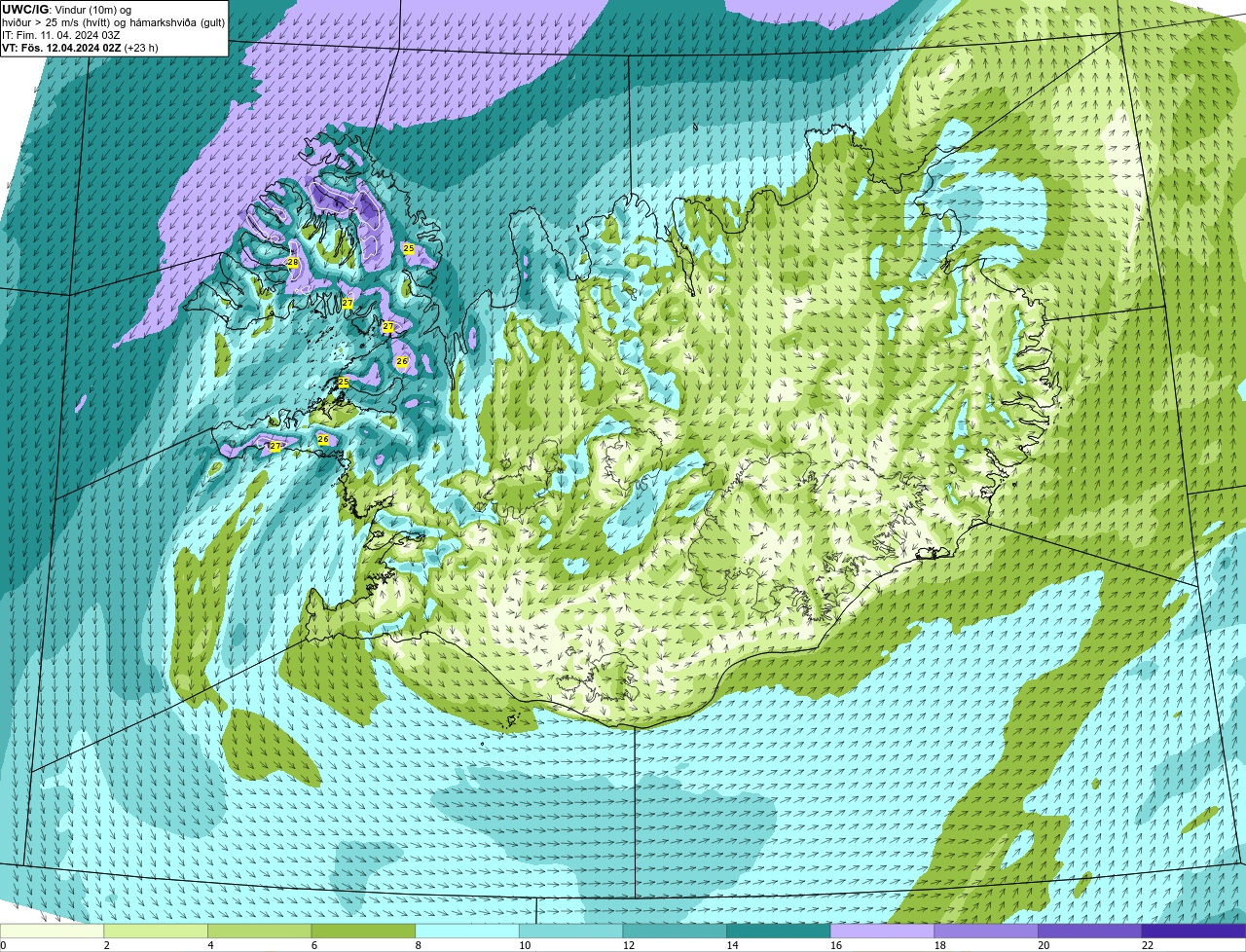Click the yellow gust label '26' on Snæfellsnes
The width and height of the screenshot is (1246, 952).
[x=323, y=440]
